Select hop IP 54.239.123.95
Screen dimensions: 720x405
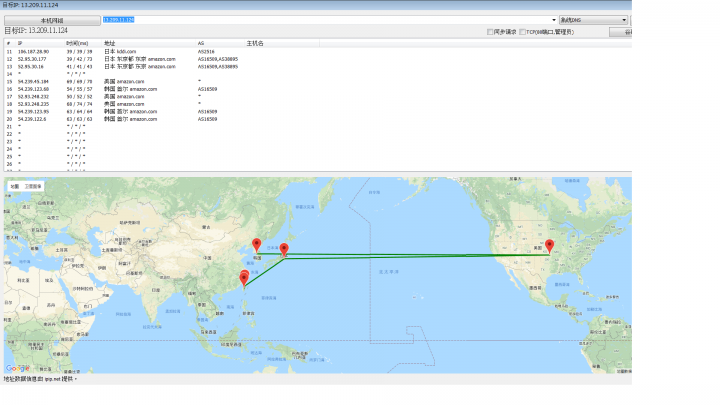tap(33, 112)
